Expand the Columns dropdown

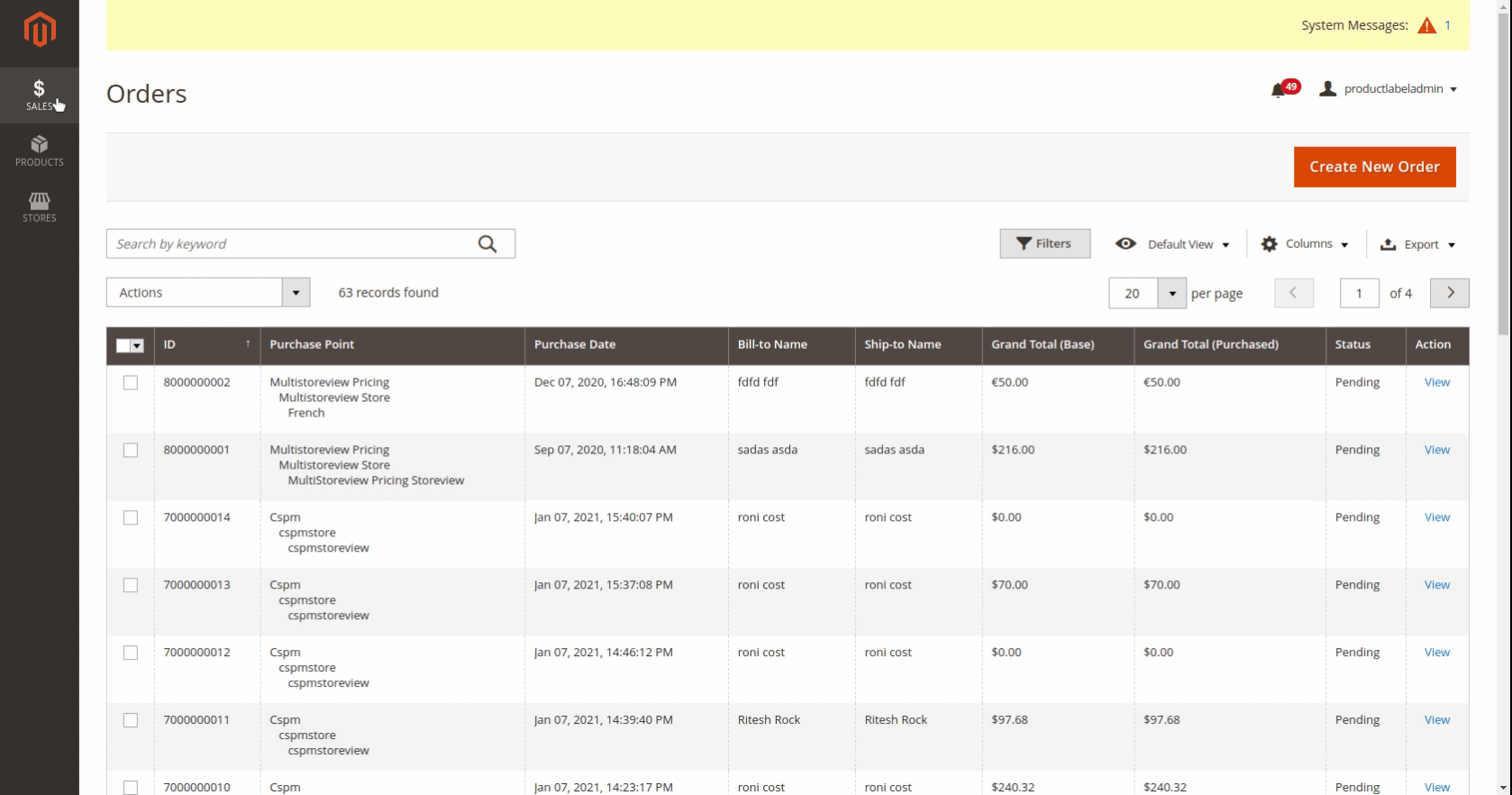pos(1305,244)
